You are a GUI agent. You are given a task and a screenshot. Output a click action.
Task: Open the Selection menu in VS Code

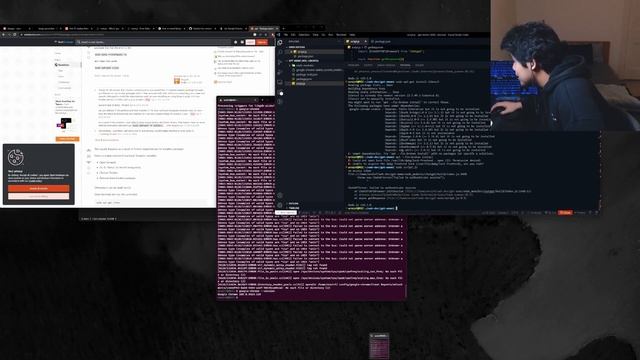[x=304, y=35]
